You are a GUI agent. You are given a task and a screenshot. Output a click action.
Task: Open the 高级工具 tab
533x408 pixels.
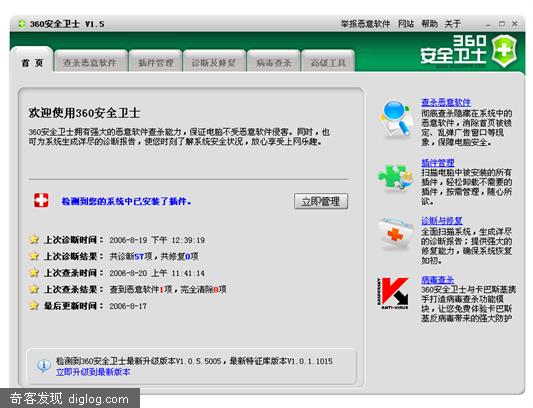pos(328,63)
